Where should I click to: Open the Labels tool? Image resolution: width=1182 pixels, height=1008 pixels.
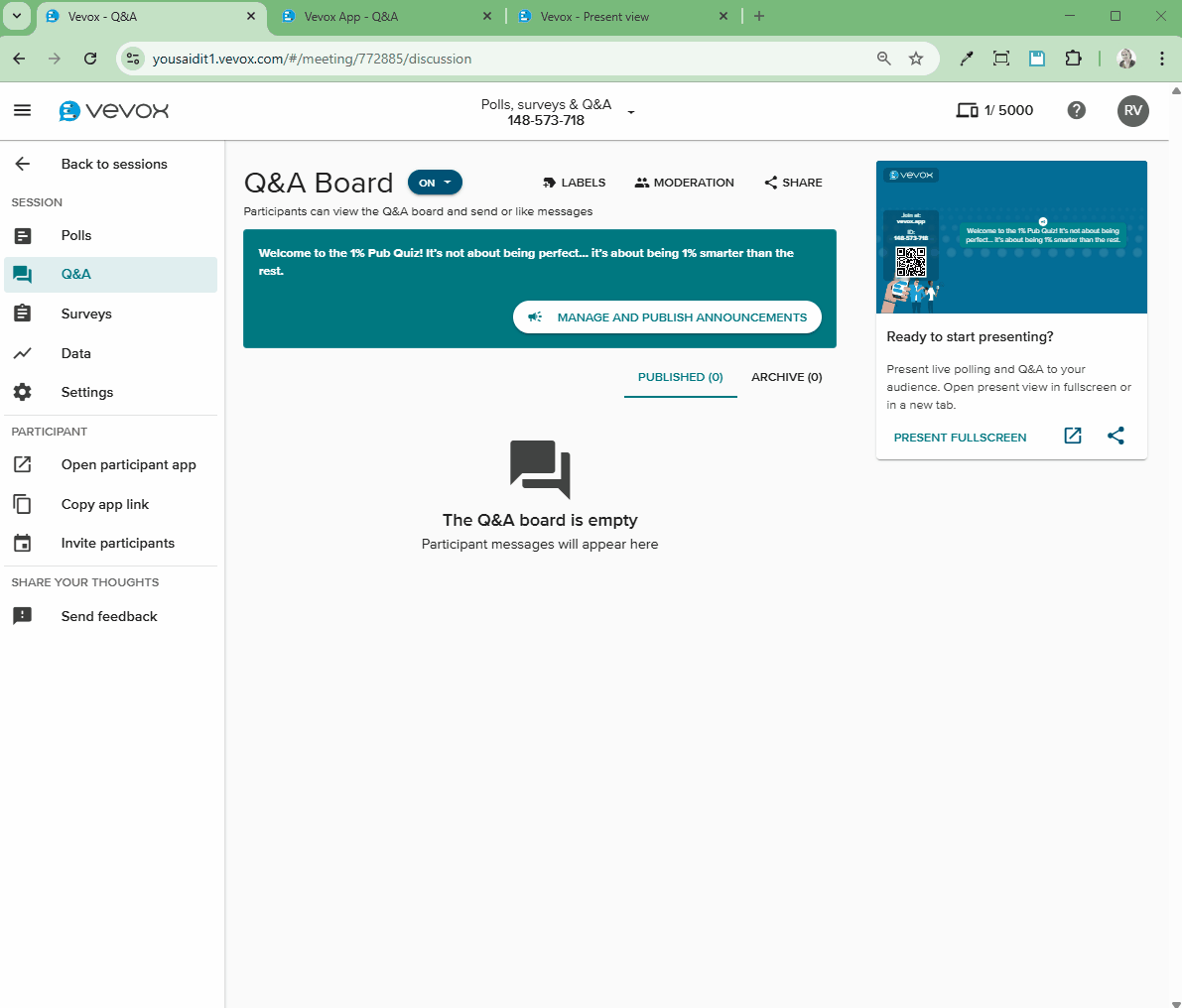click(574, 183)
